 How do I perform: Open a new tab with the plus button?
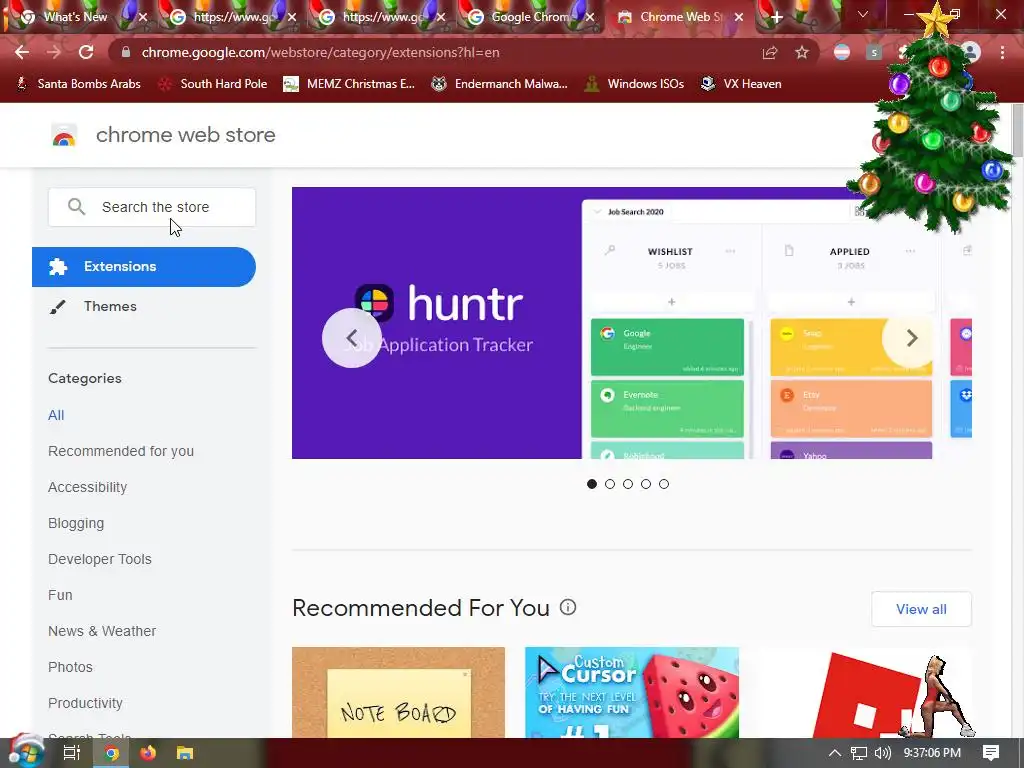[776, 17]
